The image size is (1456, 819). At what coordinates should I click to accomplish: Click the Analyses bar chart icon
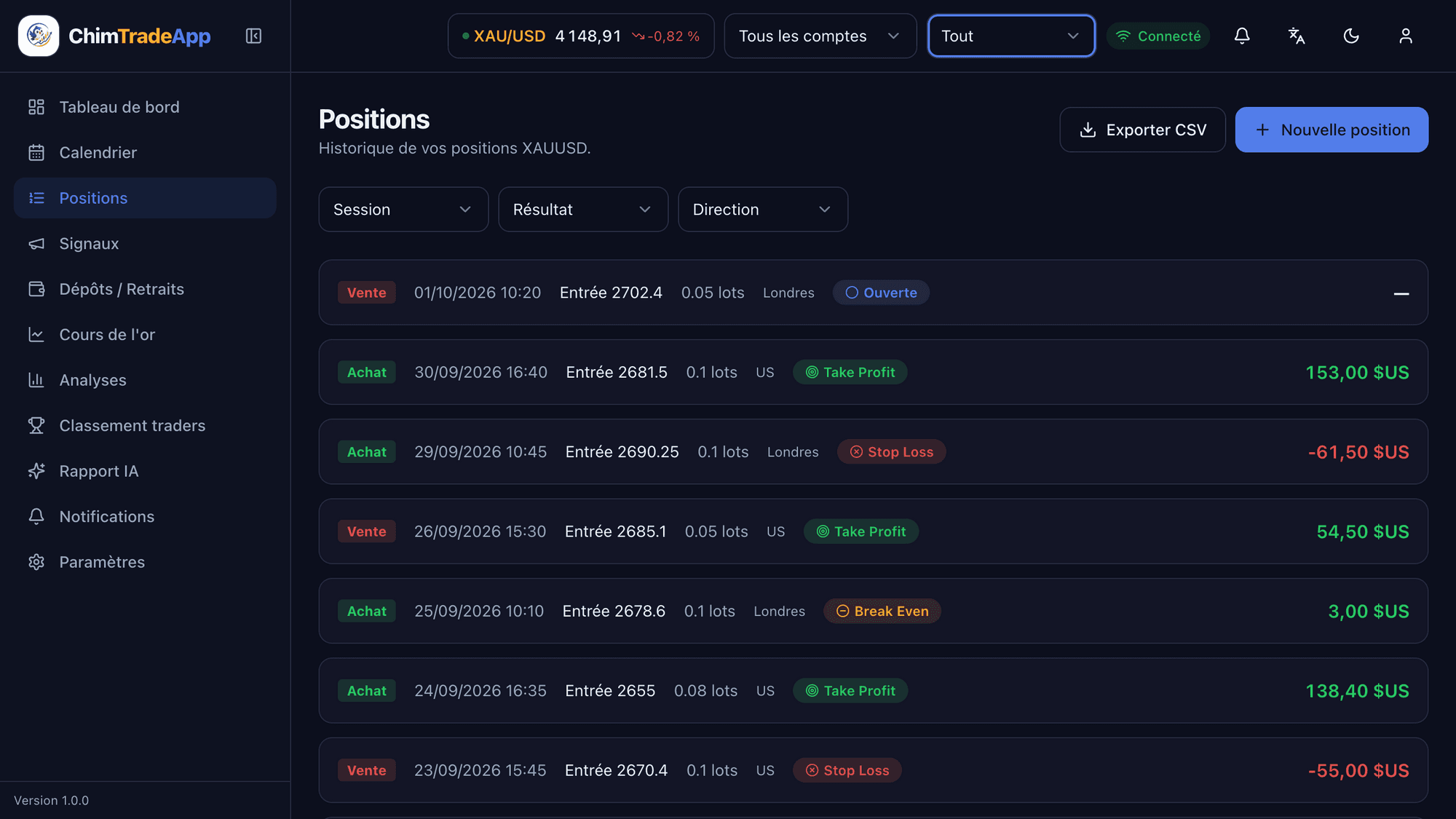coord(36,380)
